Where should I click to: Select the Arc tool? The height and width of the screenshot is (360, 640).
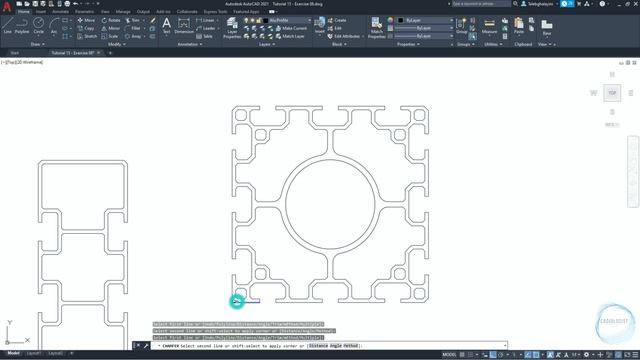point(53,25)
